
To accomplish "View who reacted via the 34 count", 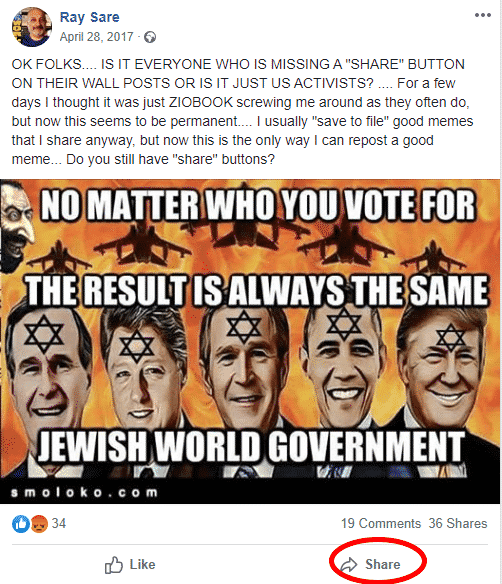I will pos(58,523).
